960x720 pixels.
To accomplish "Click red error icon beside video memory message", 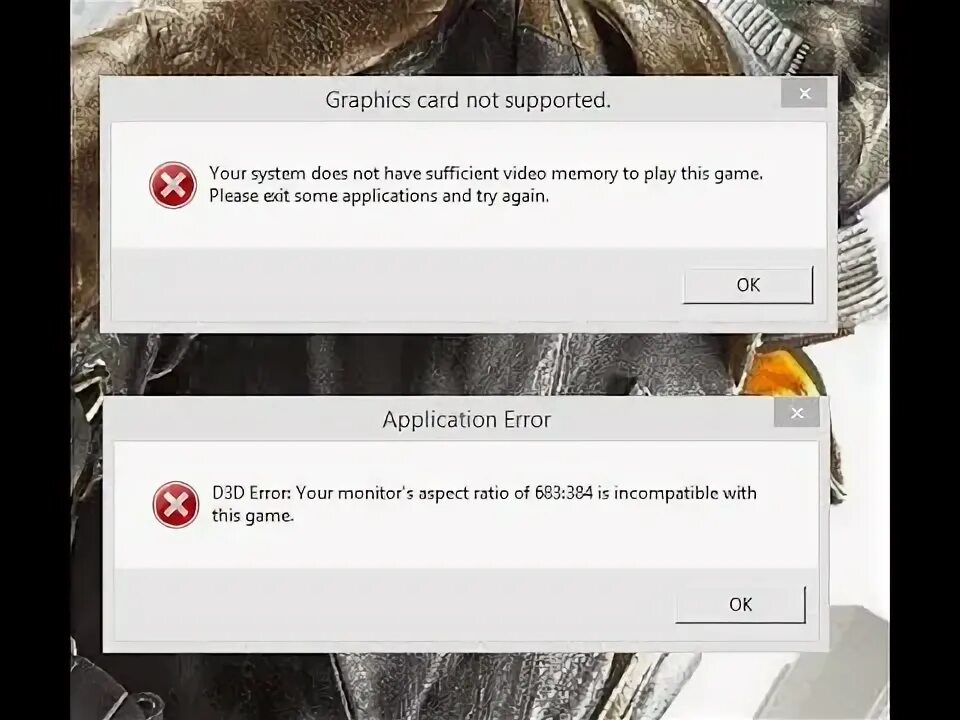I will (173, 185).
